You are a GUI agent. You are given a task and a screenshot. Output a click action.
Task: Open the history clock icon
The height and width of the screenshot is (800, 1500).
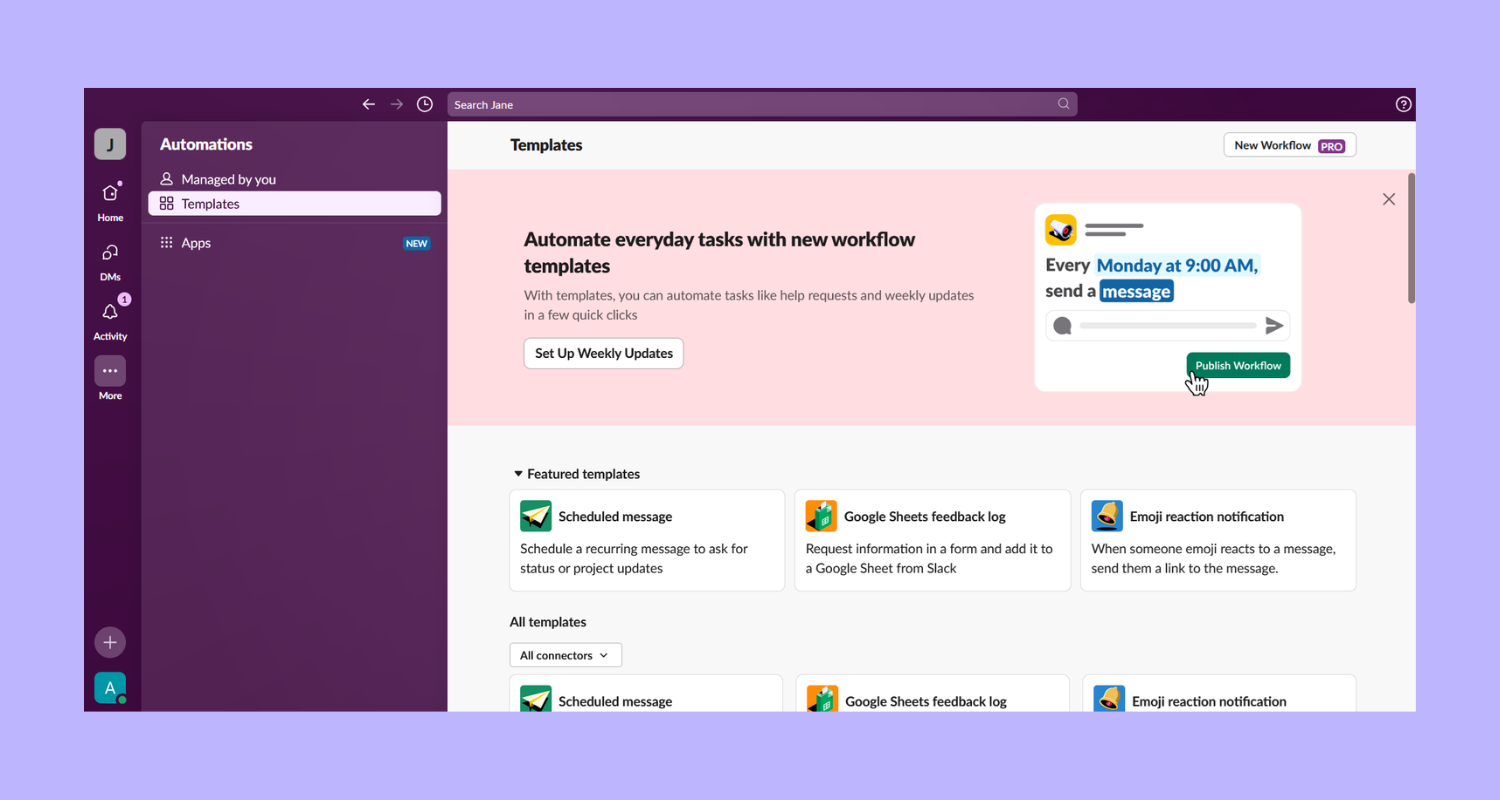click(x=425, y=104)
